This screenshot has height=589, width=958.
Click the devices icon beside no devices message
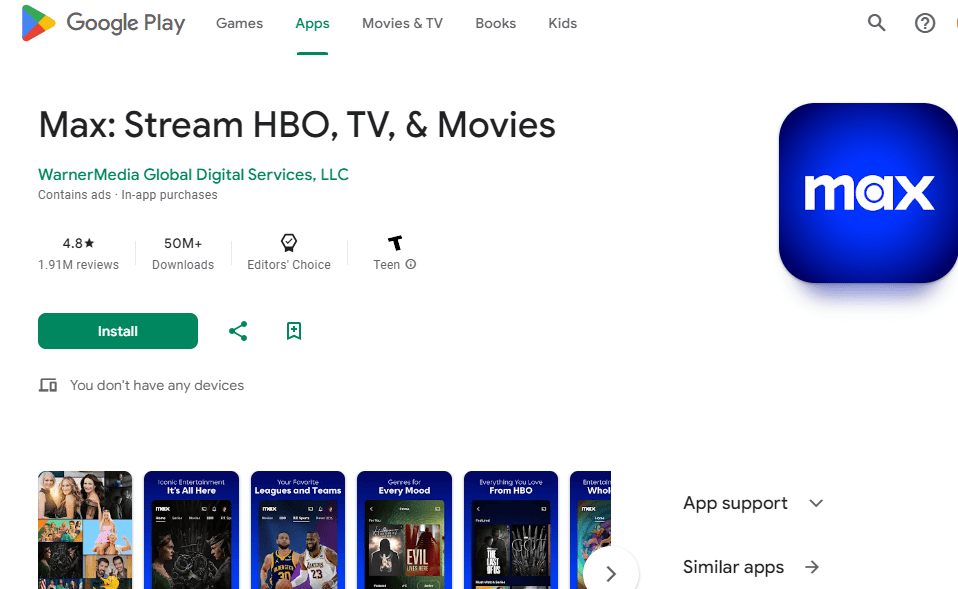click(x=48, y=386)
